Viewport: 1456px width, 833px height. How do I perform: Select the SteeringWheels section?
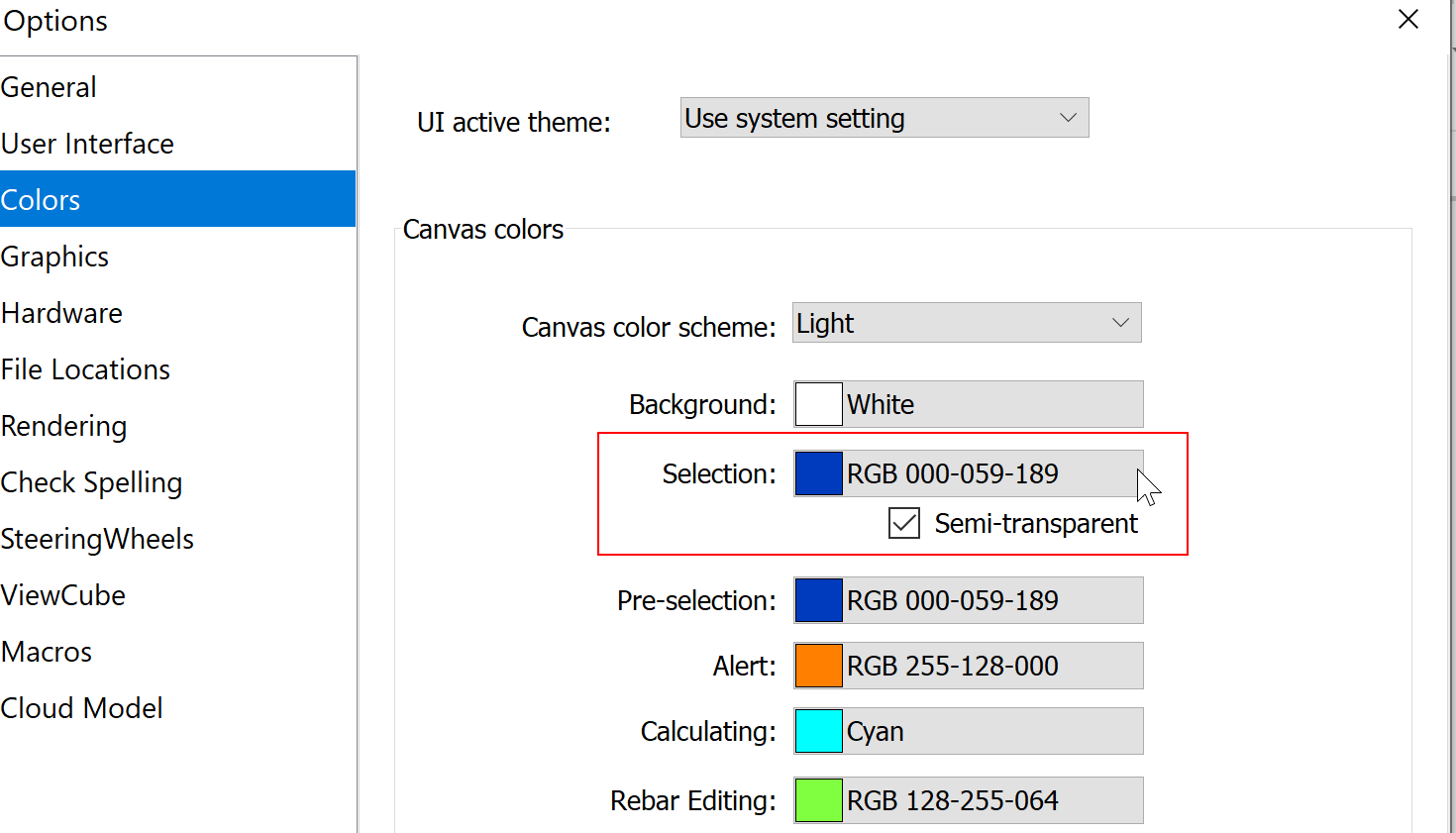pos(97,539)
